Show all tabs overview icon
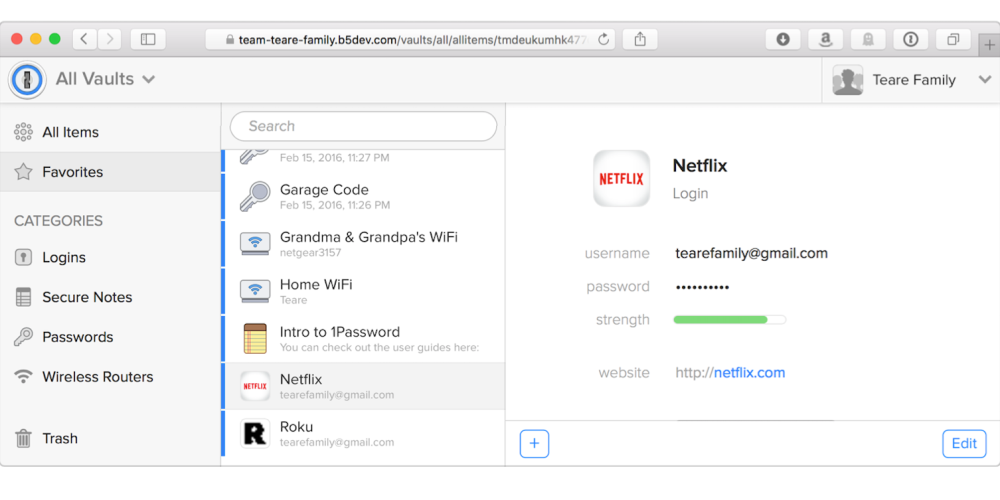Image resolution: width=1000 pixels, height=500 pixels. point(953,39)
